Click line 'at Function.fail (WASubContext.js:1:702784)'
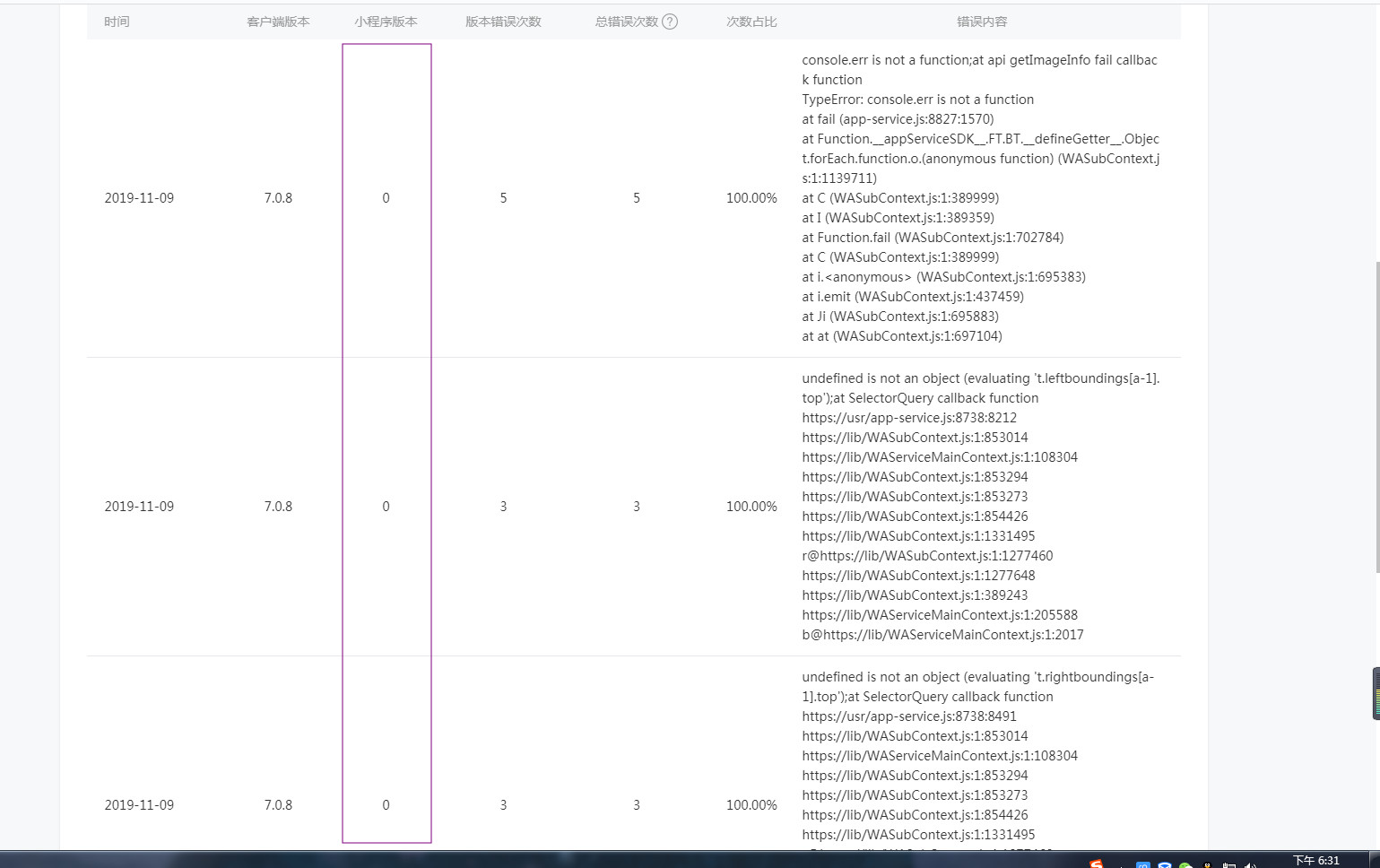This screenshot has height=868, width=1380. pyautogui.click(x=933, y=238)
